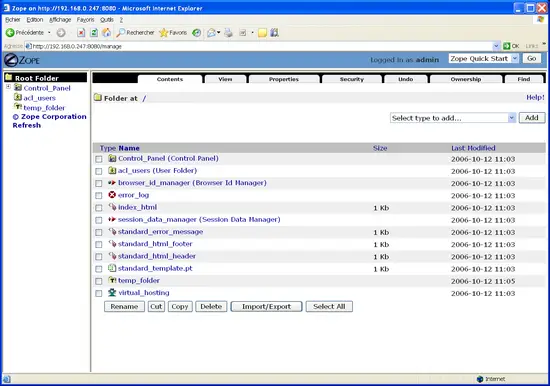Open the Security tab
550x386 pixels.
coord(352,79)
